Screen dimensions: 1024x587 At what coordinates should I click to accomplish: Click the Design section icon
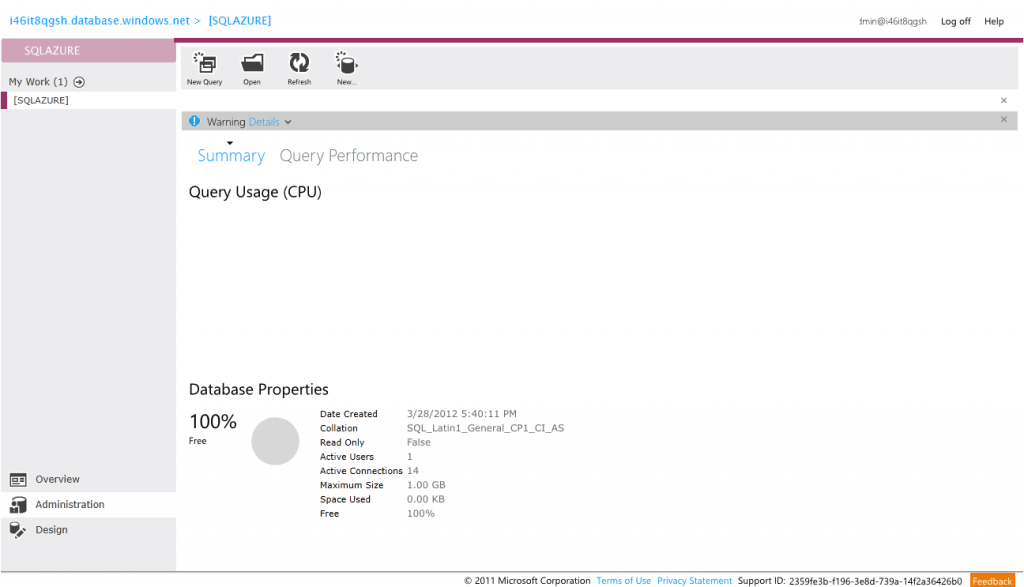pyautogui.click(x=18, y=530)
